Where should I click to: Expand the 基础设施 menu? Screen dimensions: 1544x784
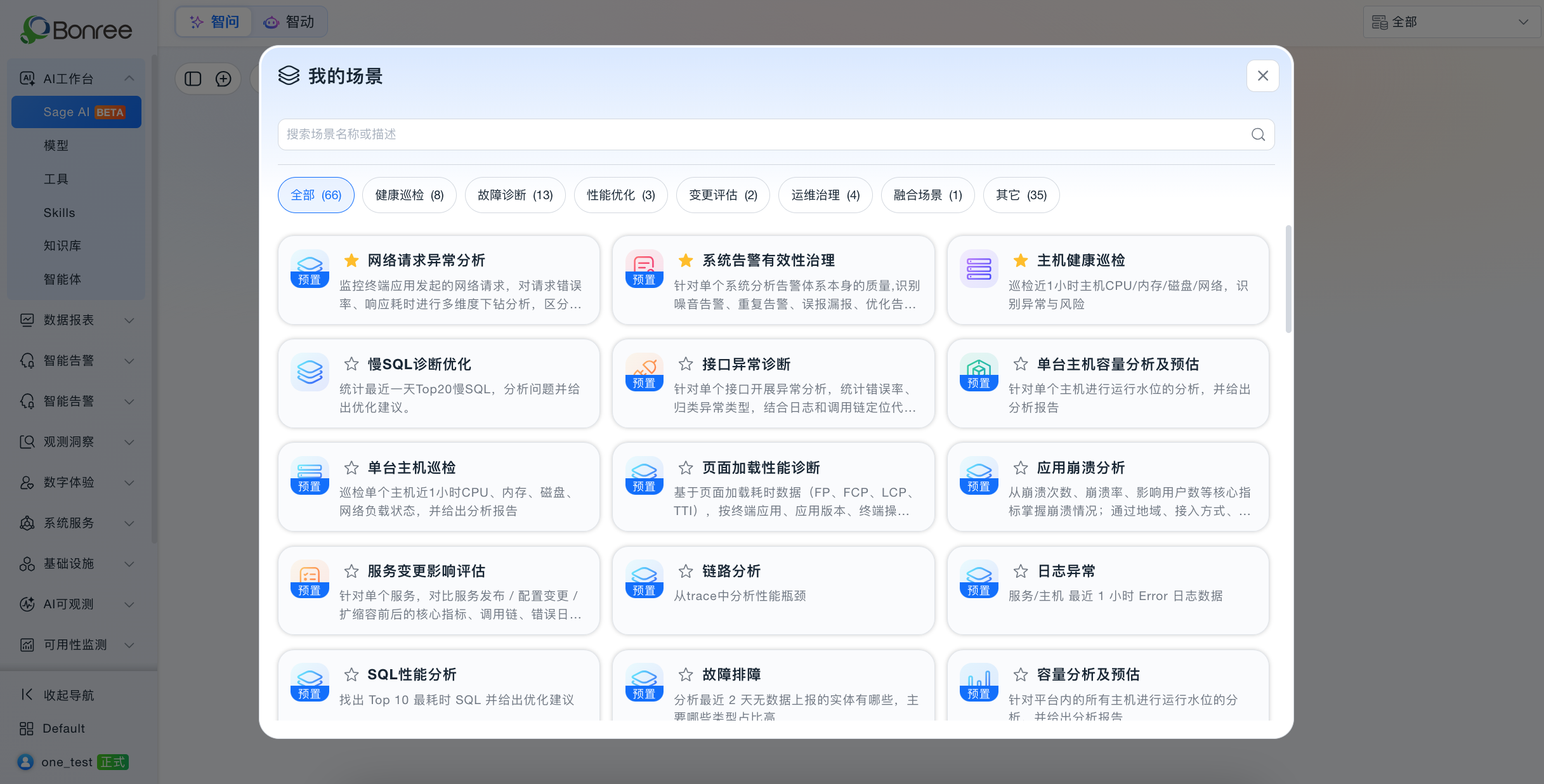pos(129,564)
